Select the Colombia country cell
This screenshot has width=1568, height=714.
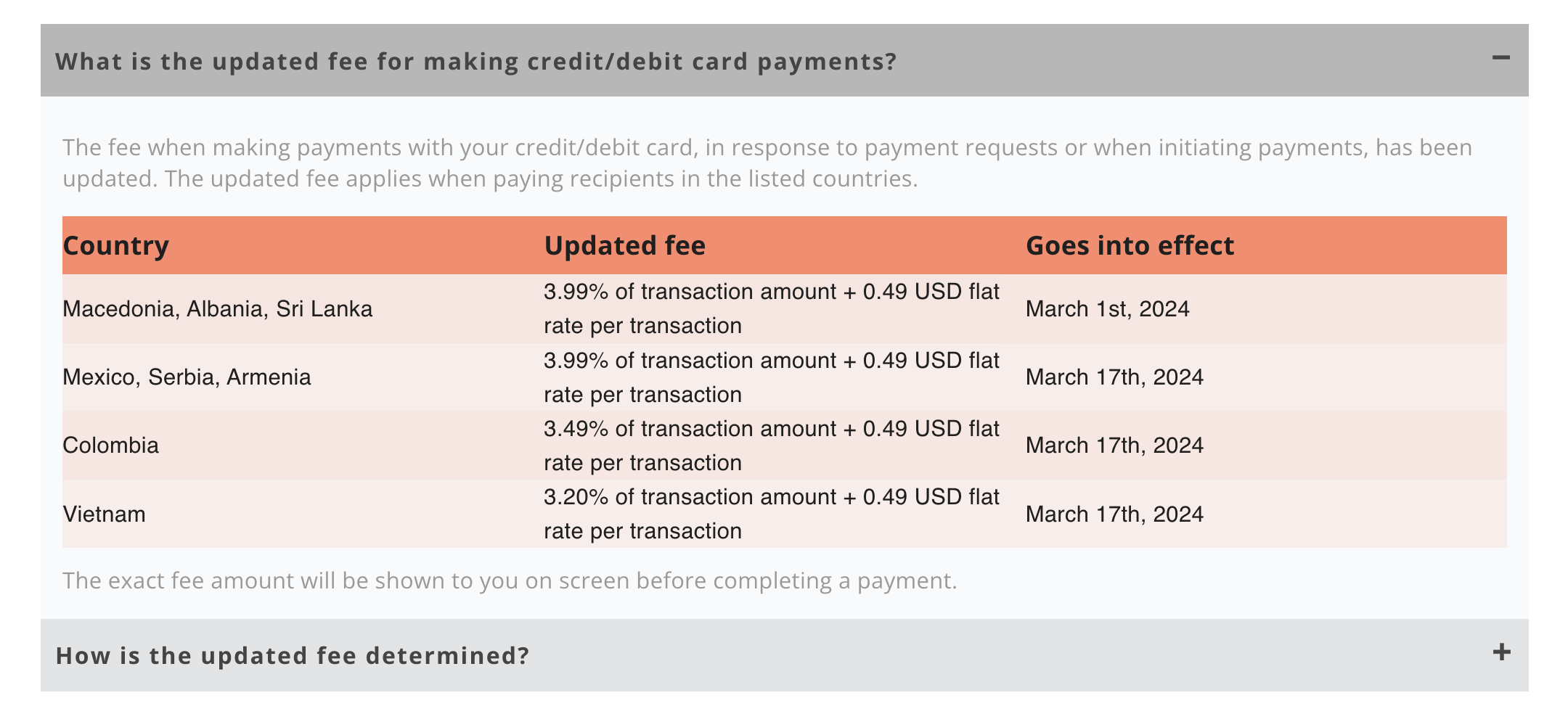(x=110, y=446)
